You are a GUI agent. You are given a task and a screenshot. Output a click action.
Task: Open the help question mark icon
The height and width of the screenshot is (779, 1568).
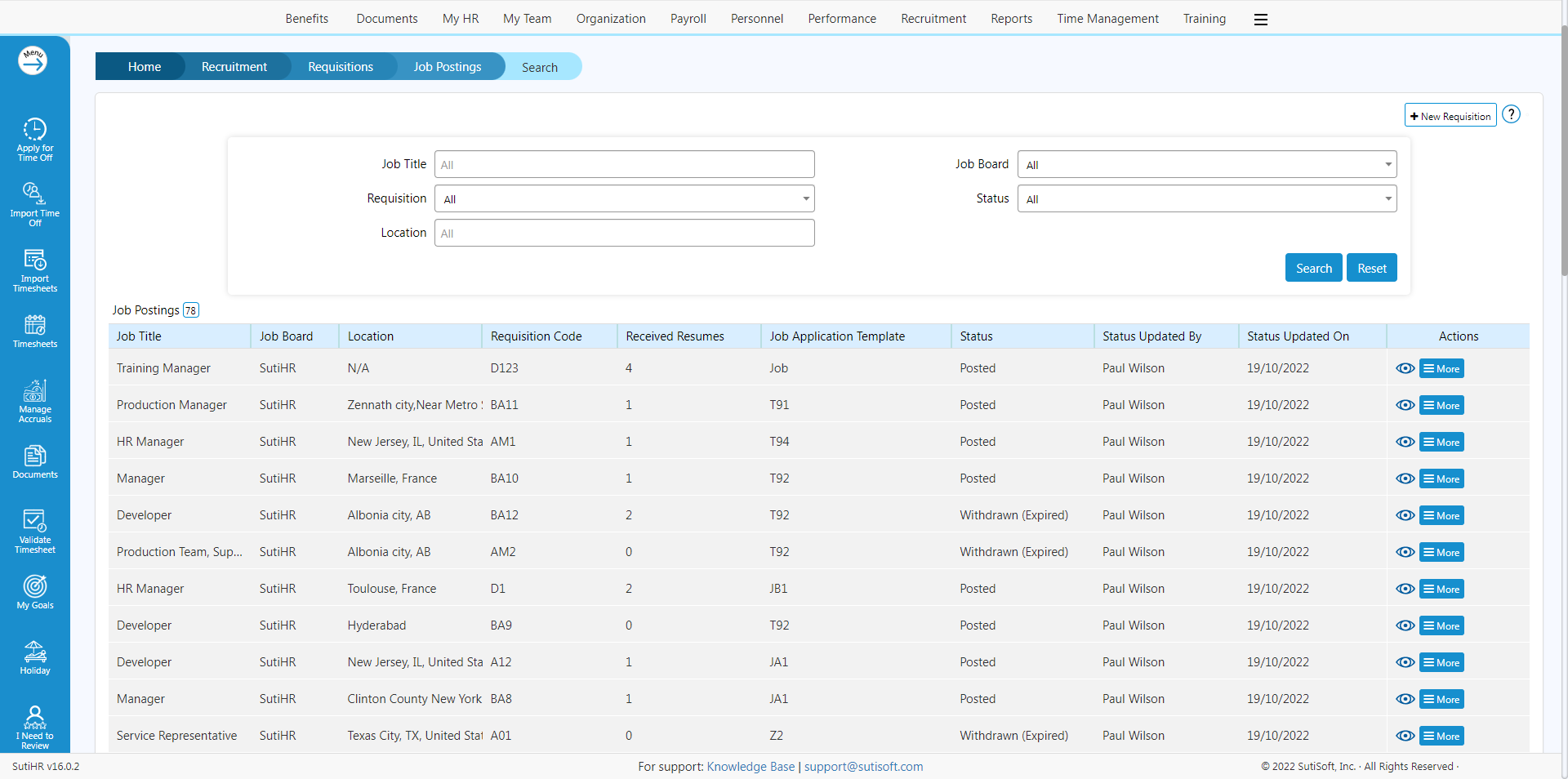[x=1511, y=114]
